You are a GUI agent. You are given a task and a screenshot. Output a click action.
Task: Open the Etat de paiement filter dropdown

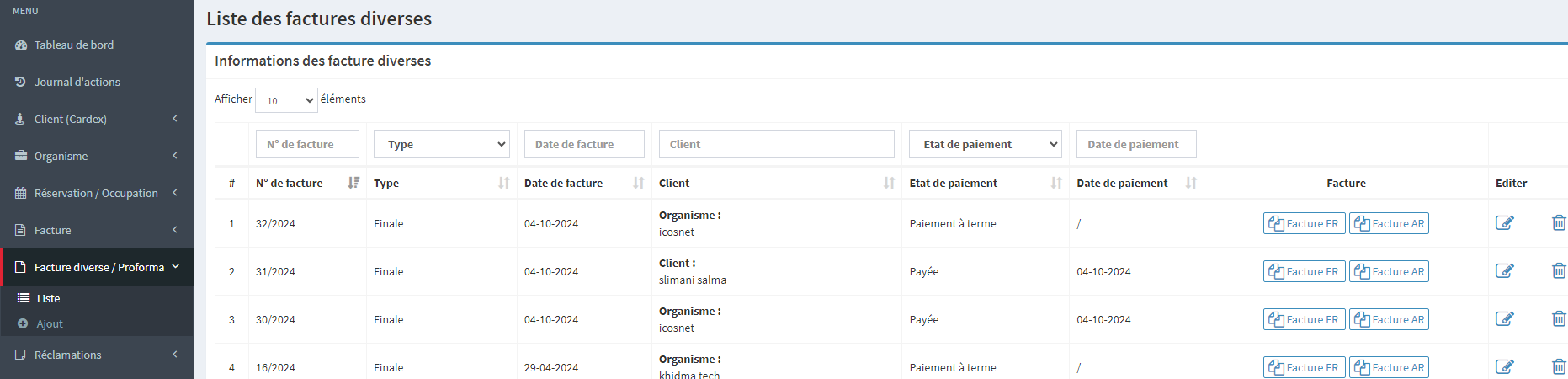(x=985, y=144)
